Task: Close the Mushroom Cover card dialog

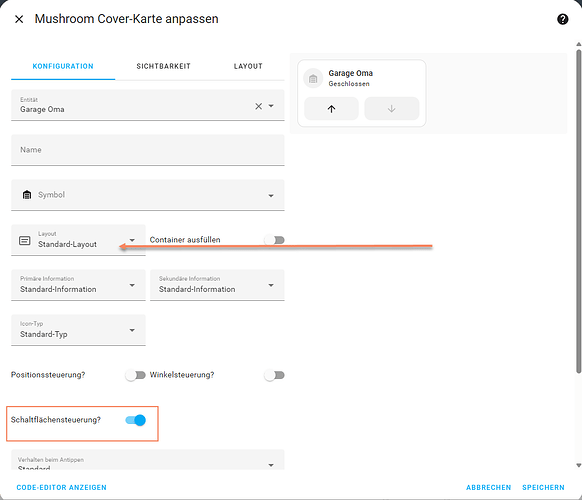Action: (19, 19)
